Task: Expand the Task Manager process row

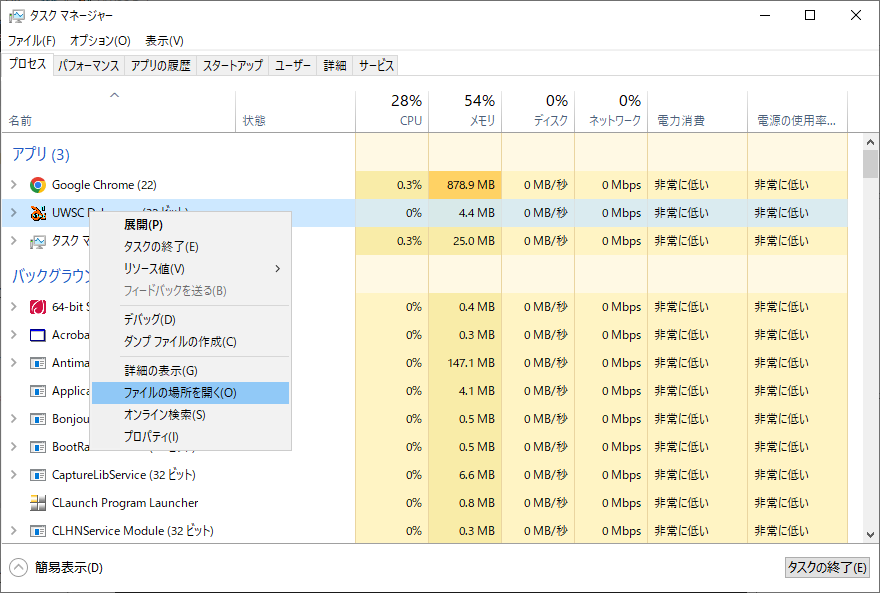Action: tap(14, 241)
